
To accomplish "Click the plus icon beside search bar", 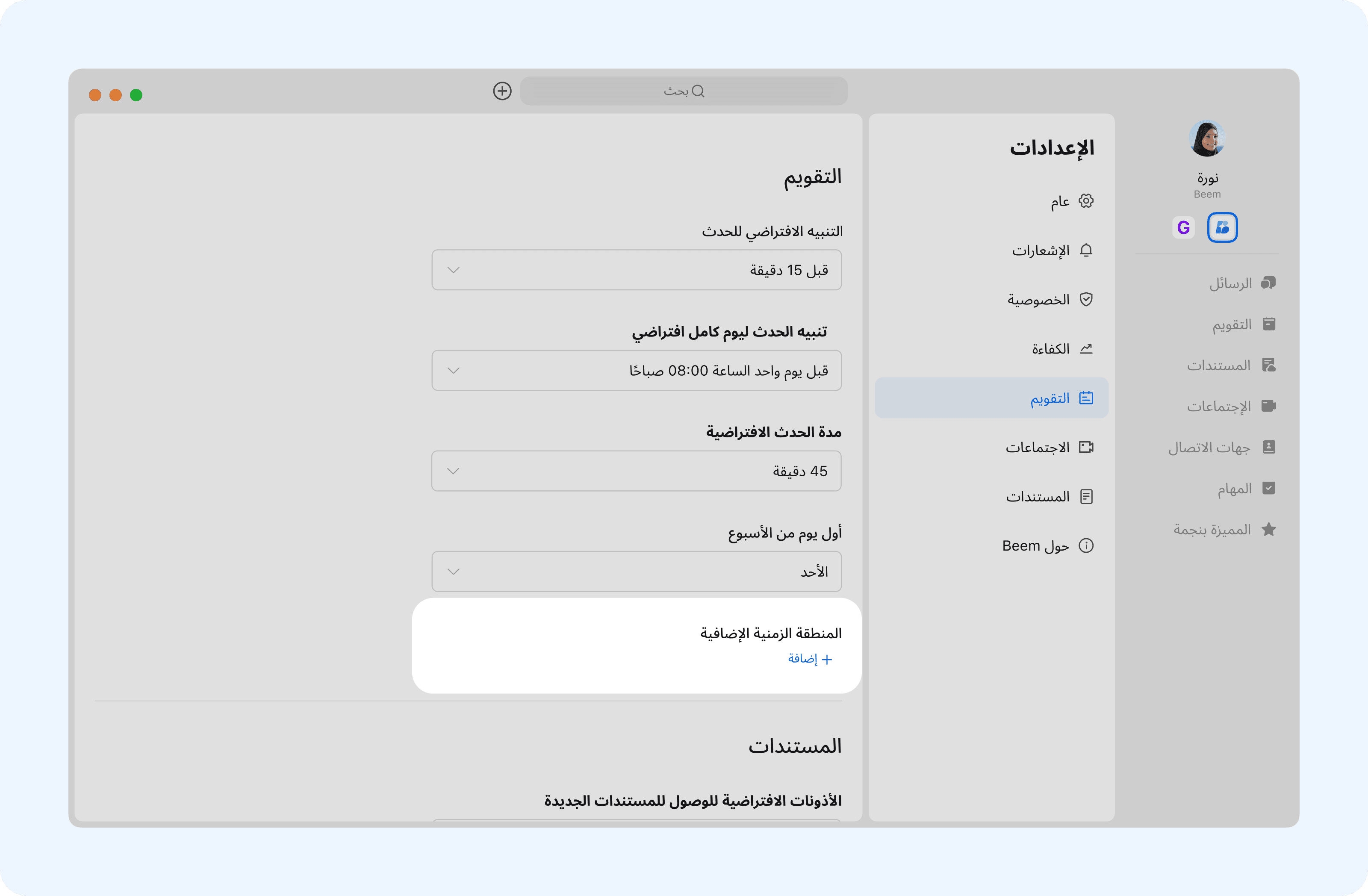I will 502,91.
